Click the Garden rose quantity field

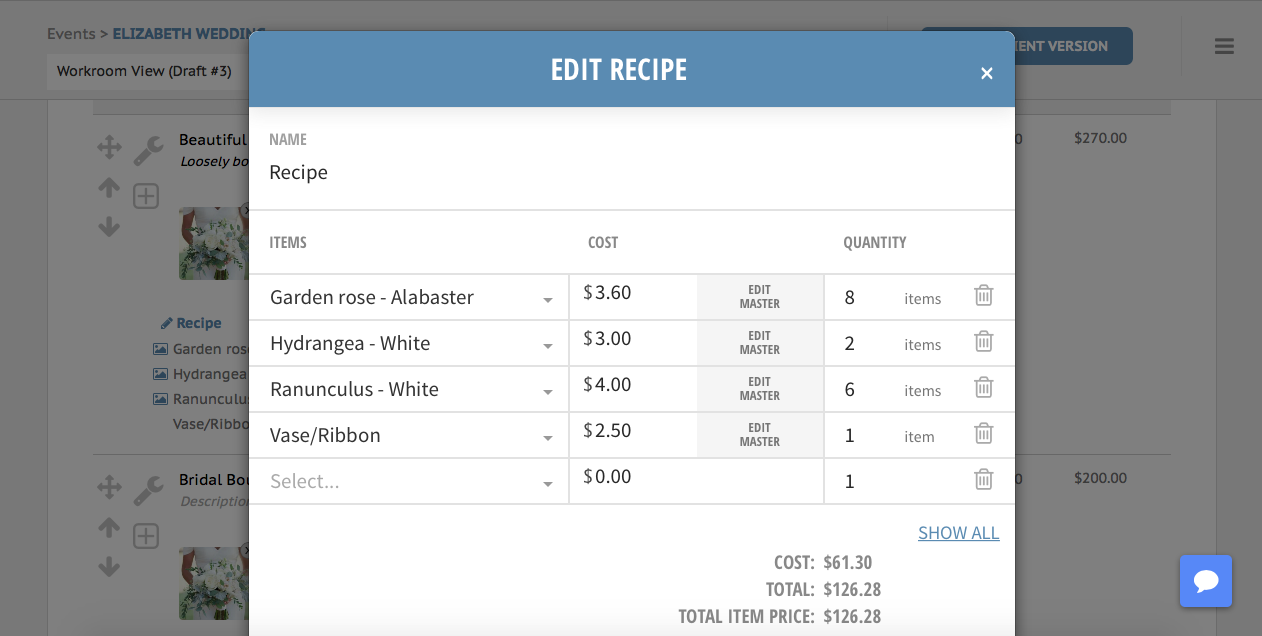click(x=865, y=298)
